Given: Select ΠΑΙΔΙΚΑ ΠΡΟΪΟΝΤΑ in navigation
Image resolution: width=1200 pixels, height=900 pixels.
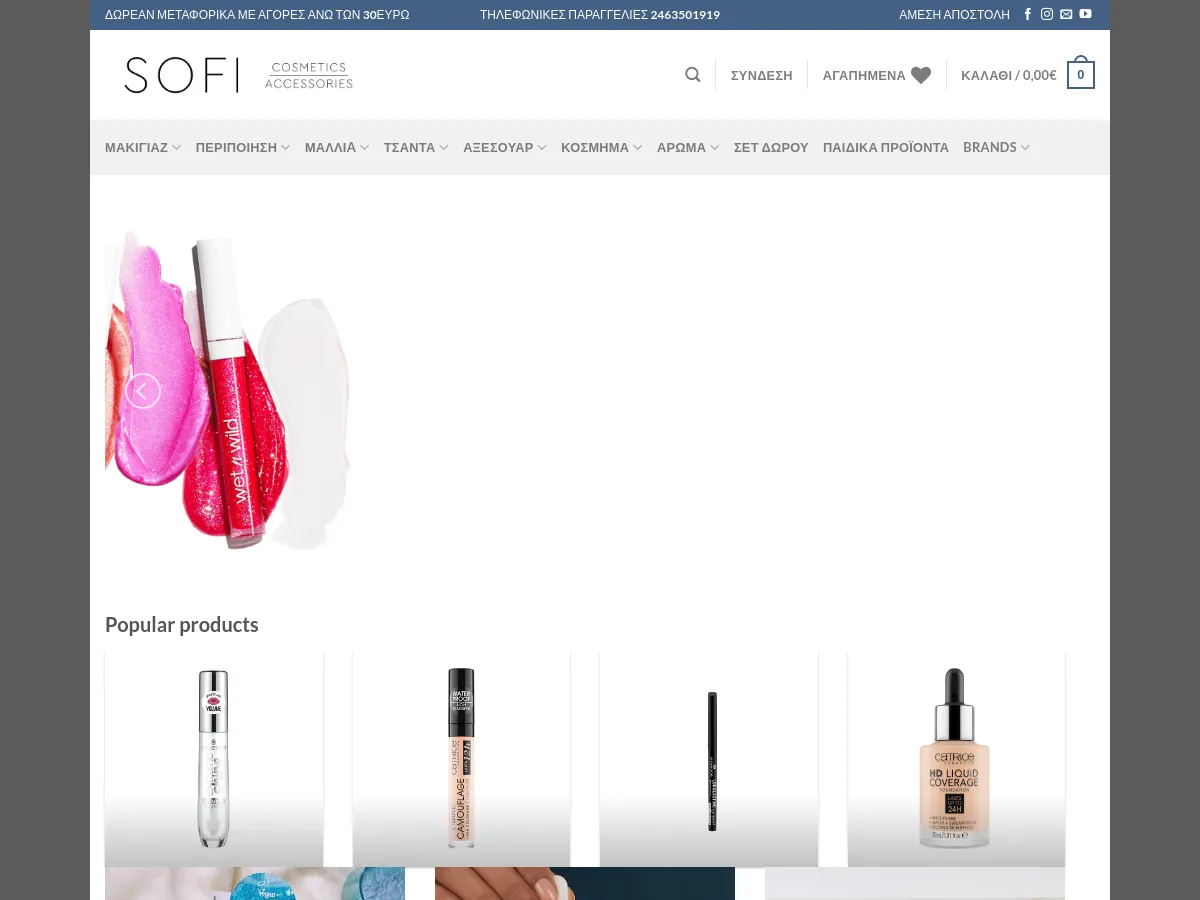Looking at the screenshot, I should tap(885, 147).
